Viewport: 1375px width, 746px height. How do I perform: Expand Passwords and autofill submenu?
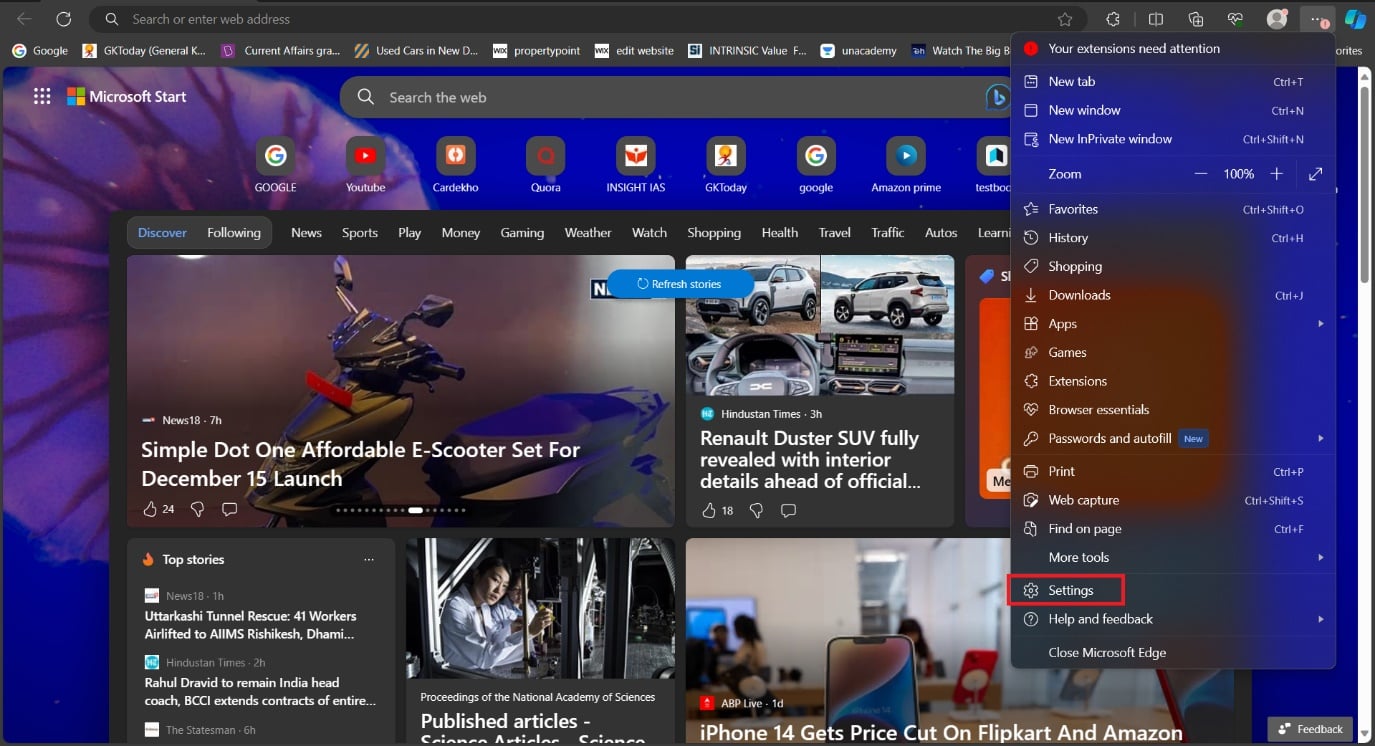pos(1321,438)
